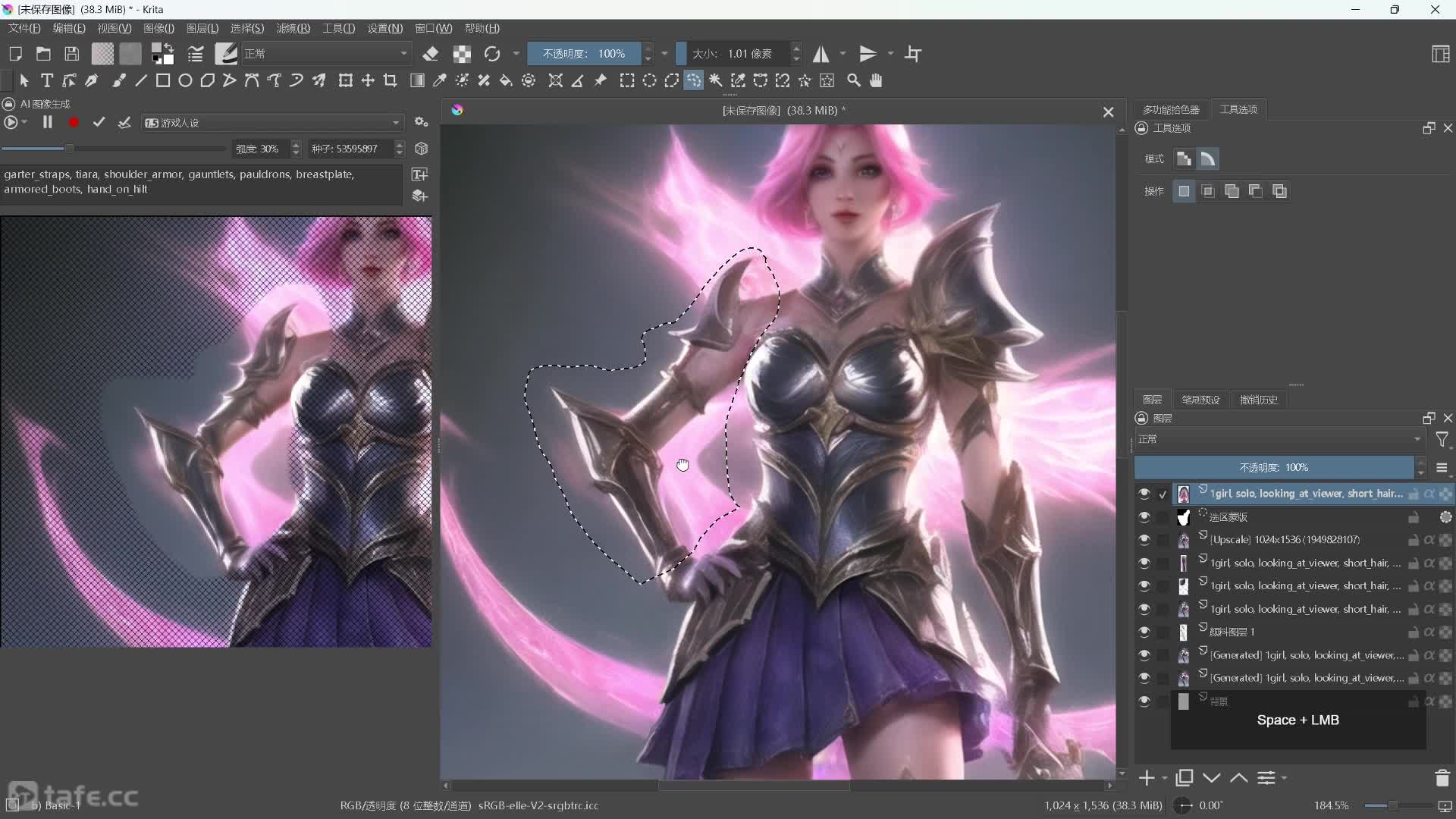Select the Rectangle shape tool
1456x819 pixels.
(x=163, y=80)
